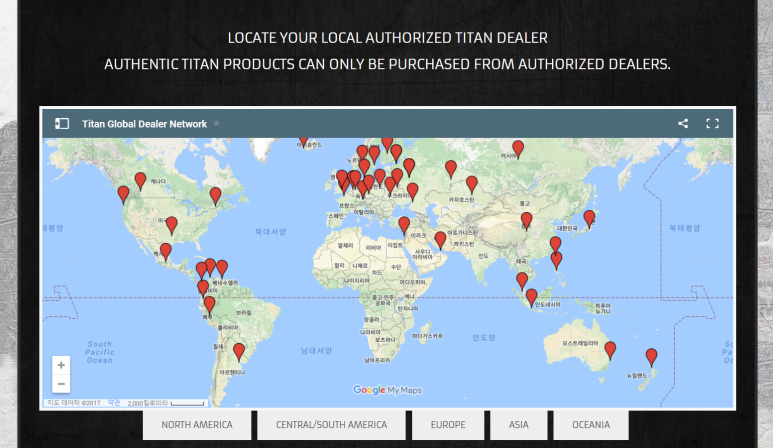
Task: Click the map data ©2017 attribution text
Action: click(x=73, y=403)
